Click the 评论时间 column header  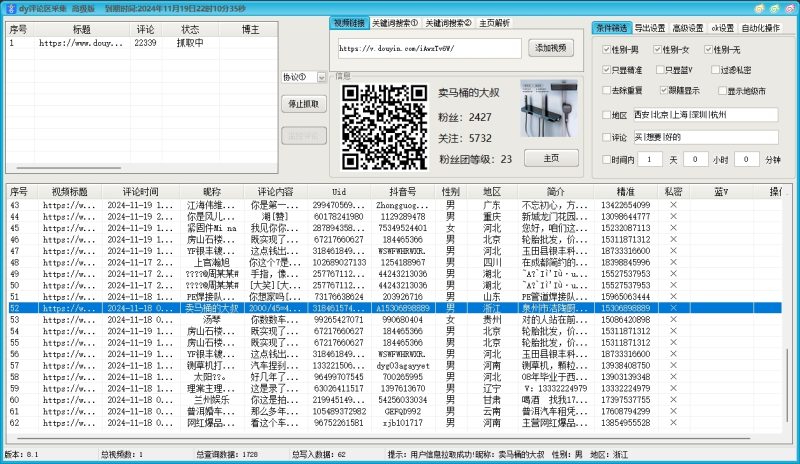coord(140,191)
